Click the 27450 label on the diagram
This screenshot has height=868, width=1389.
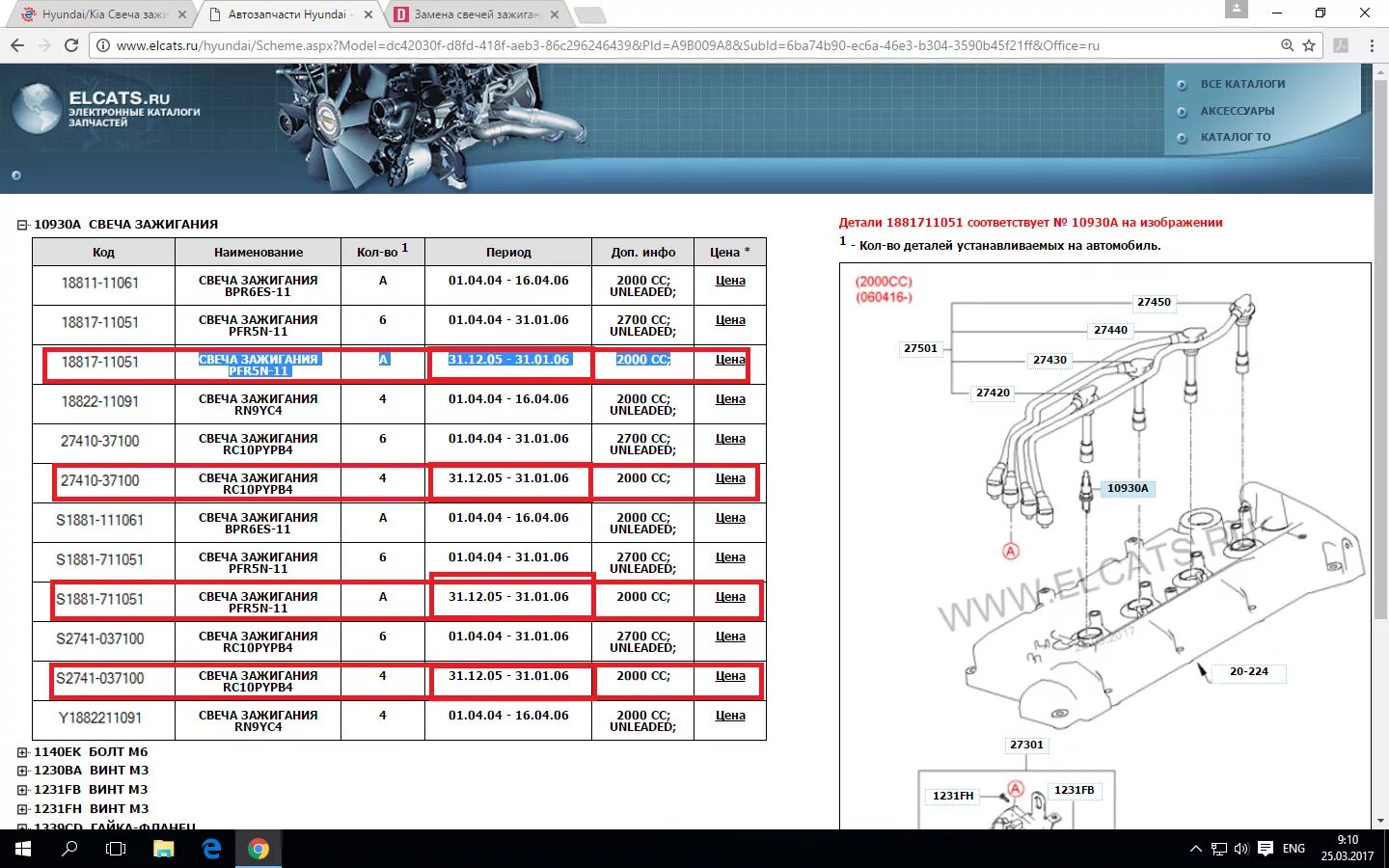(x=1154, y=302)
